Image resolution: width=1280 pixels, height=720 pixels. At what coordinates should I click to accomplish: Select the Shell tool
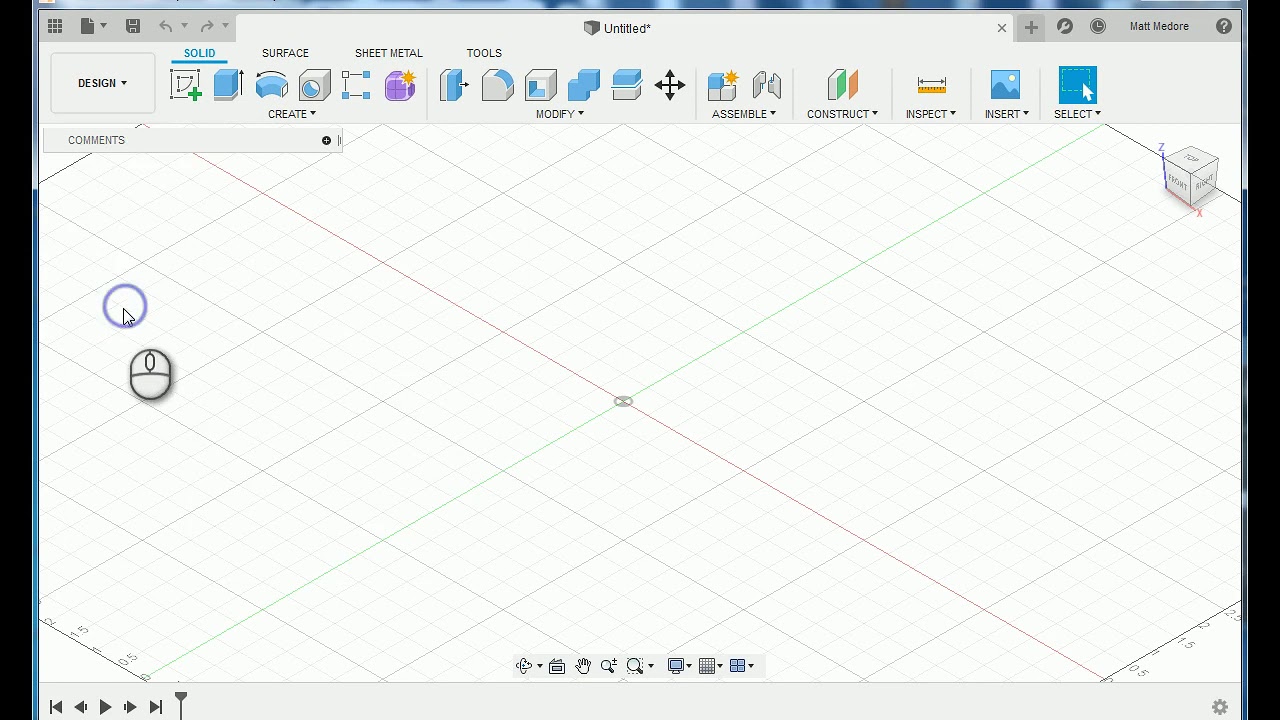[x=540, y=85]
